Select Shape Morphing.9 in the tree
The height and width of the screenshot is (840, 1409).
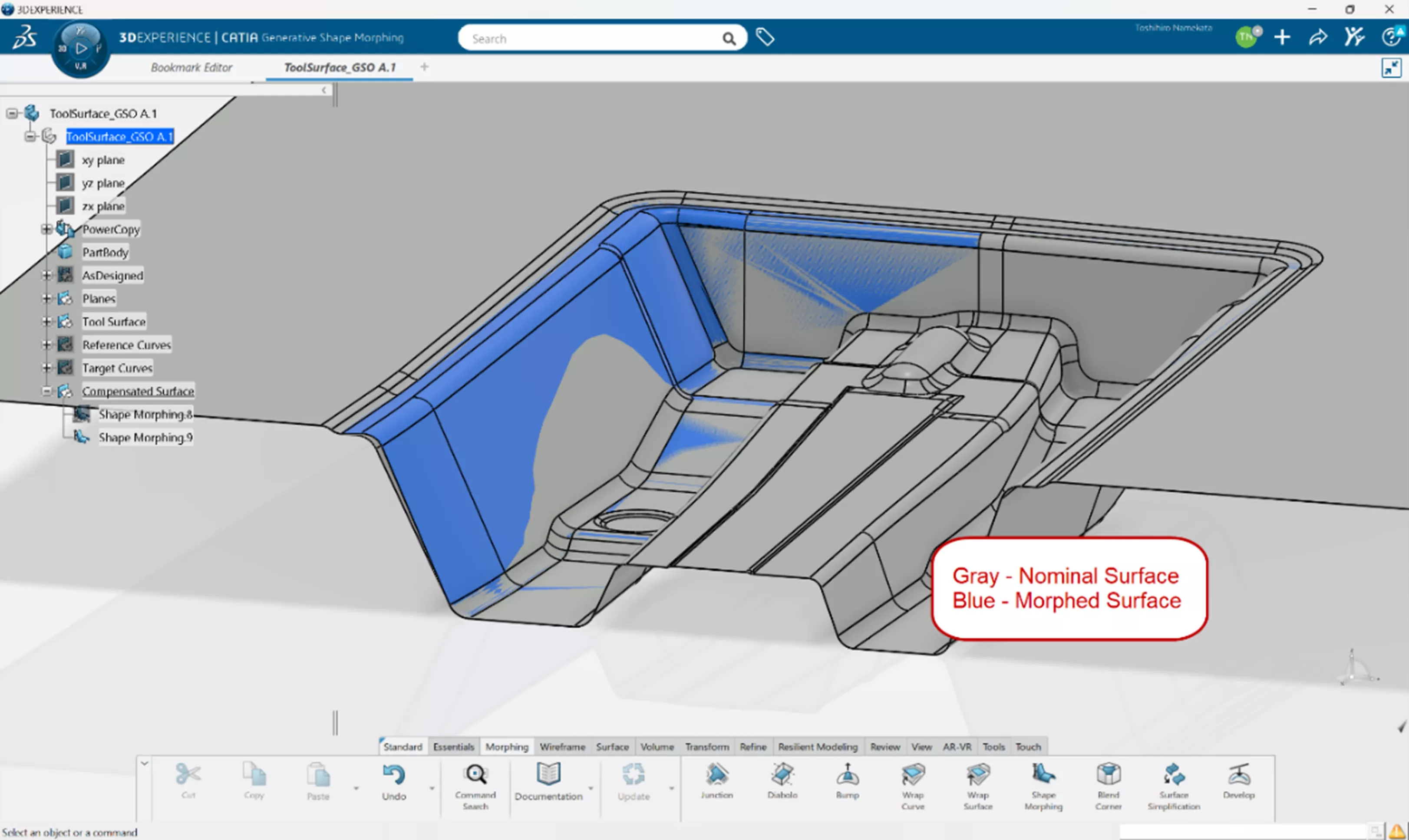point(145,438)
